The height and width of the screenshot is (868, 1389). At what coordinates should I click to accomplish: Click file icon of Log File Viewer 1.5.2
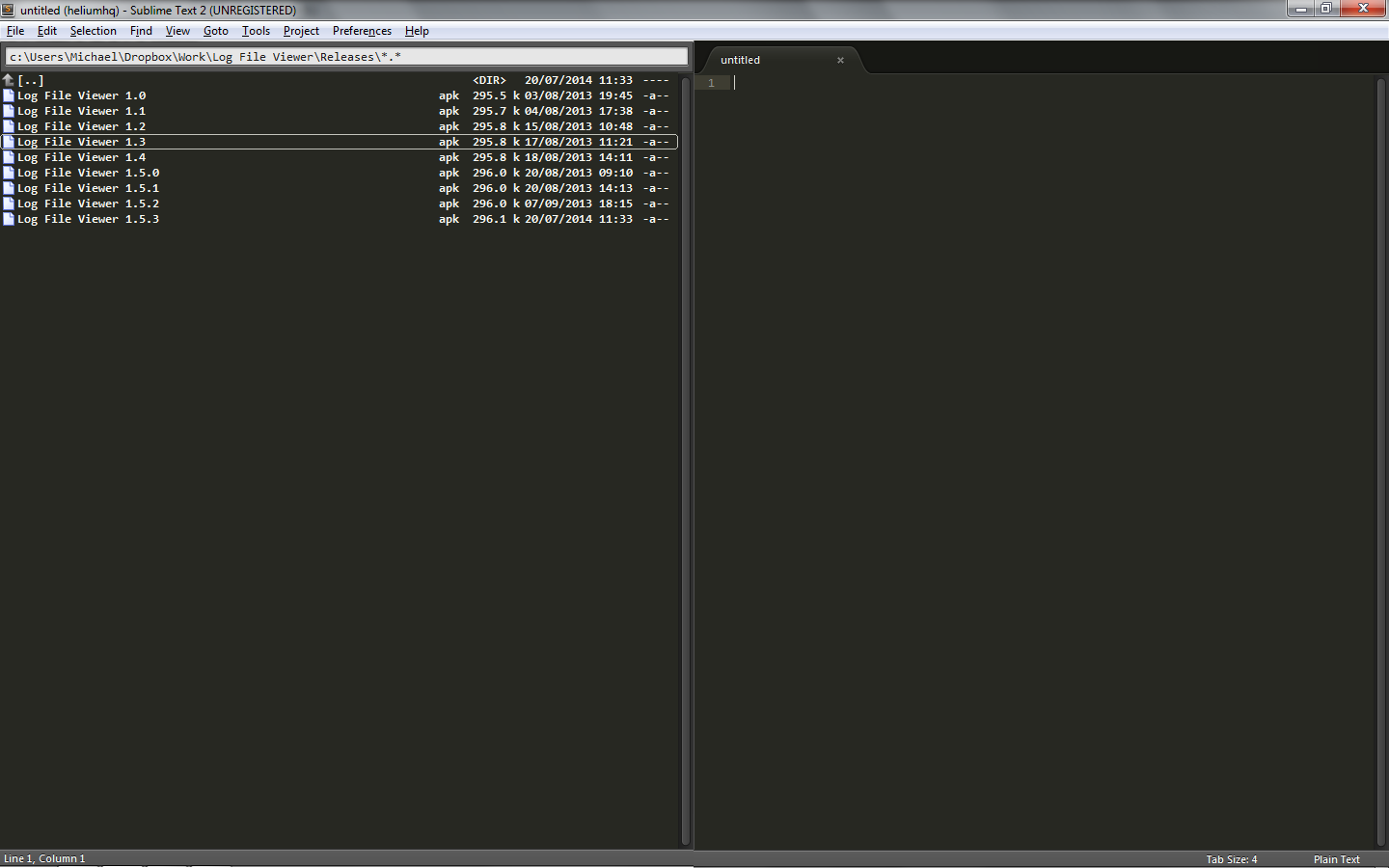pyautogui.click(x=9, y=203)
